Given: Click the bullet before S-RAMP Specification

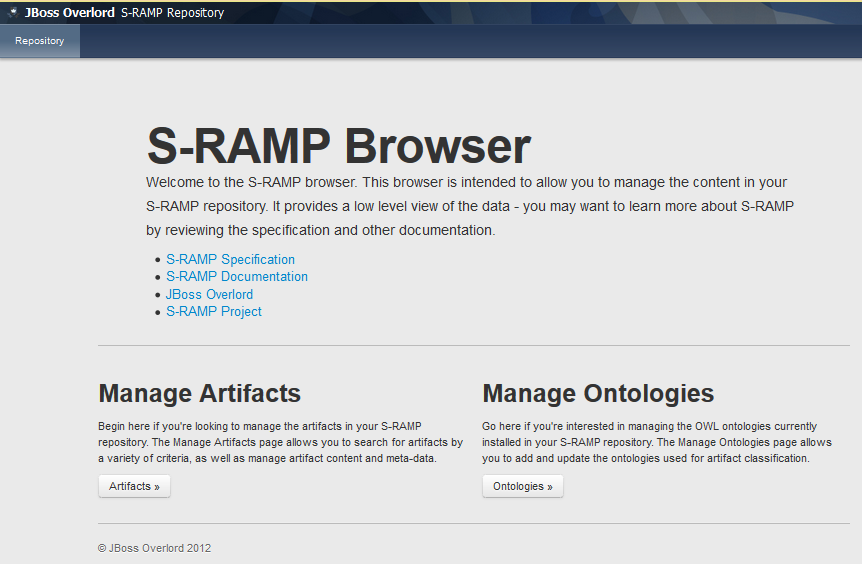Looking at the screenshot, I should click(157, 260).
